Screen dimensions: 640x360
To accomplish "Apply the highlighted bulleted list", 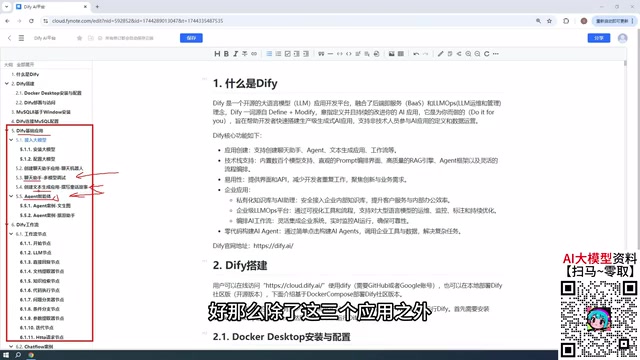I will point(269,54).
